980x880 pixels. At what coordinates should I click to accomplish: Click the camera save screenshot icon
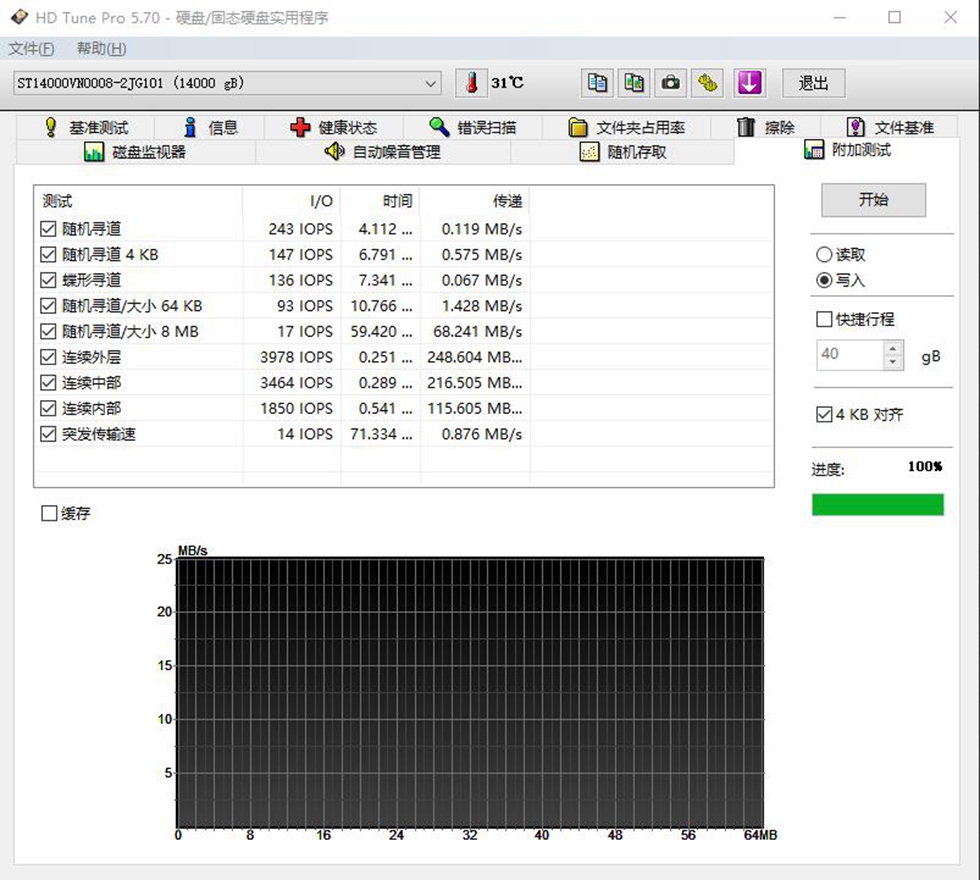(x=671, y=83)
